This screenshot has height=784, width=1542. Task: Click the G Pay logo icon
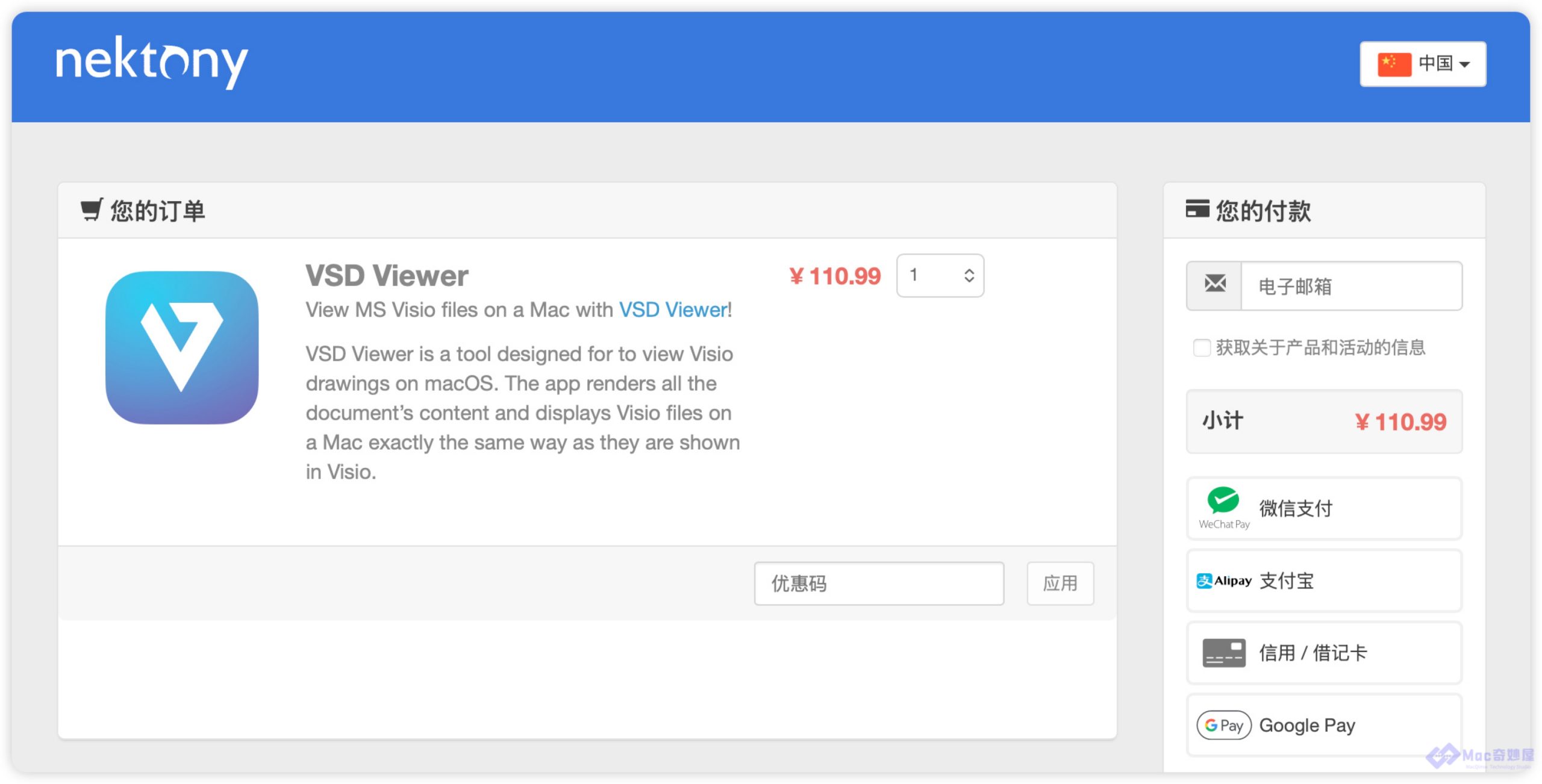(x=1223, y=725)
